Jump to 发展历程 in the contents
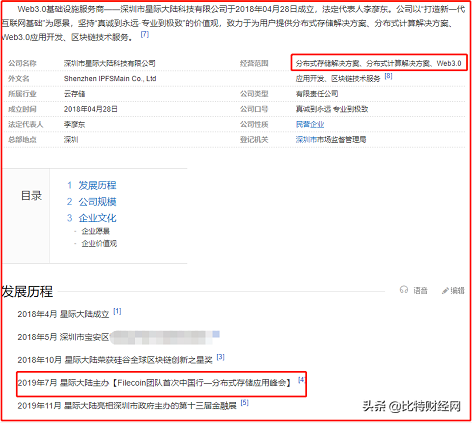 pyautogui.click(x=97, y=185)
